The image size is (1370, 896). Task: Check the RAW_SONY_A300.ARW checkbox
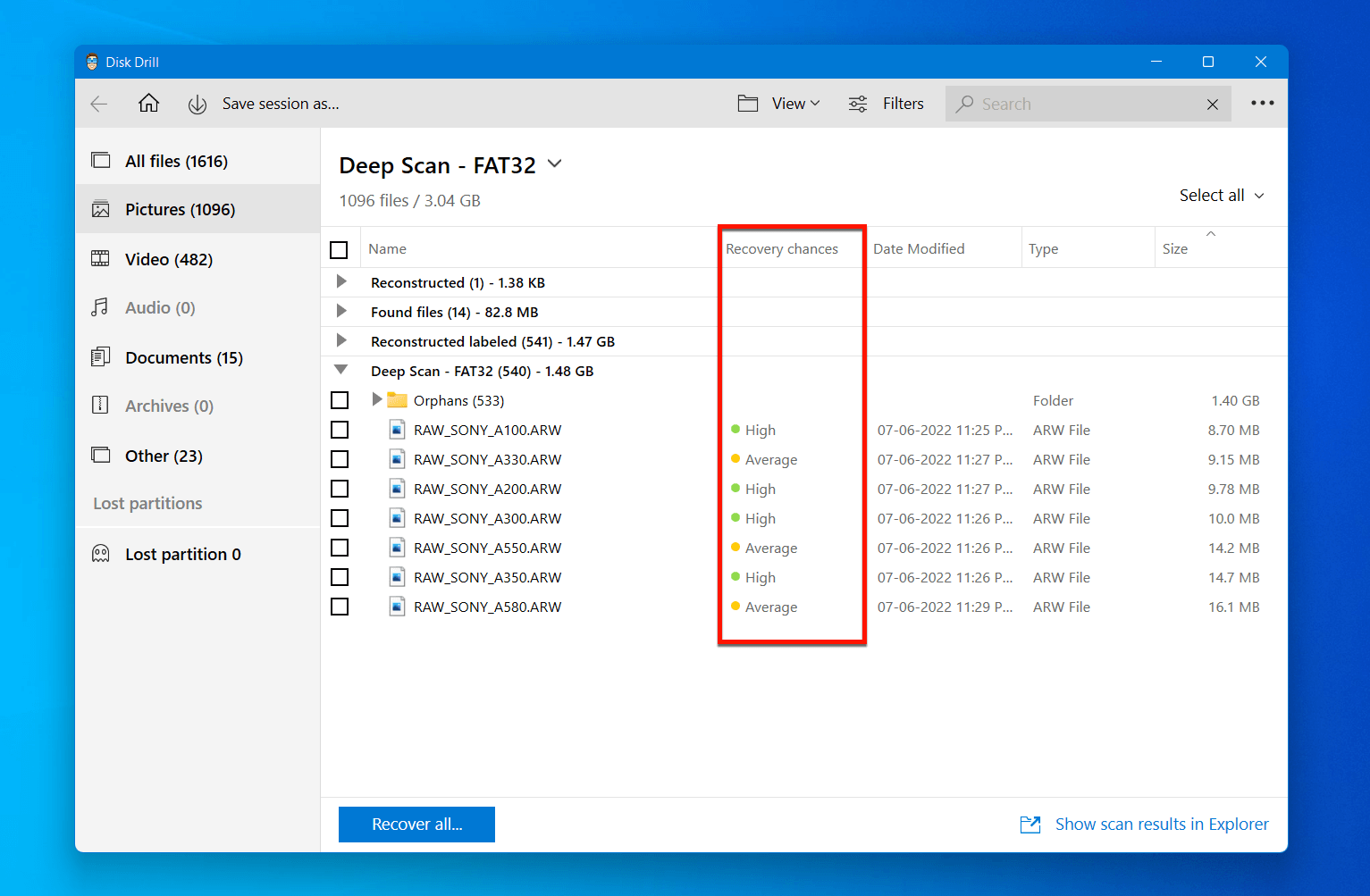[x=340, y=518]
